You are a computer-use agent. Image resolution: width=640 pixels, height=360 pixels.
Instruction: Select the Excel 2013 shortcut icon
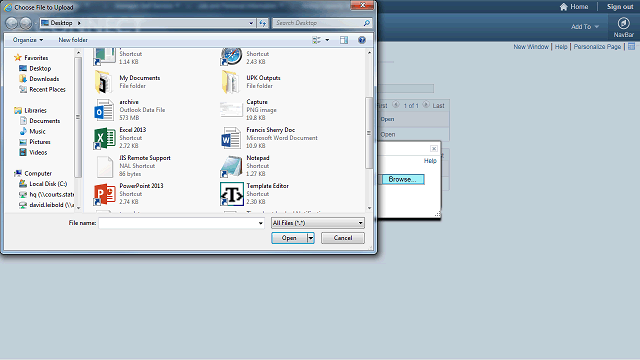104,138
